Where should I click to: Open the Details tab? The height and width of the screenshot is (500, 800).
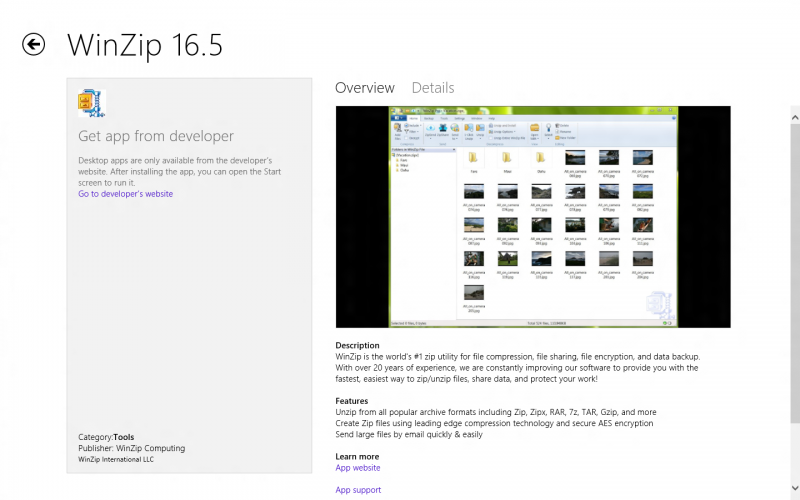433,88
